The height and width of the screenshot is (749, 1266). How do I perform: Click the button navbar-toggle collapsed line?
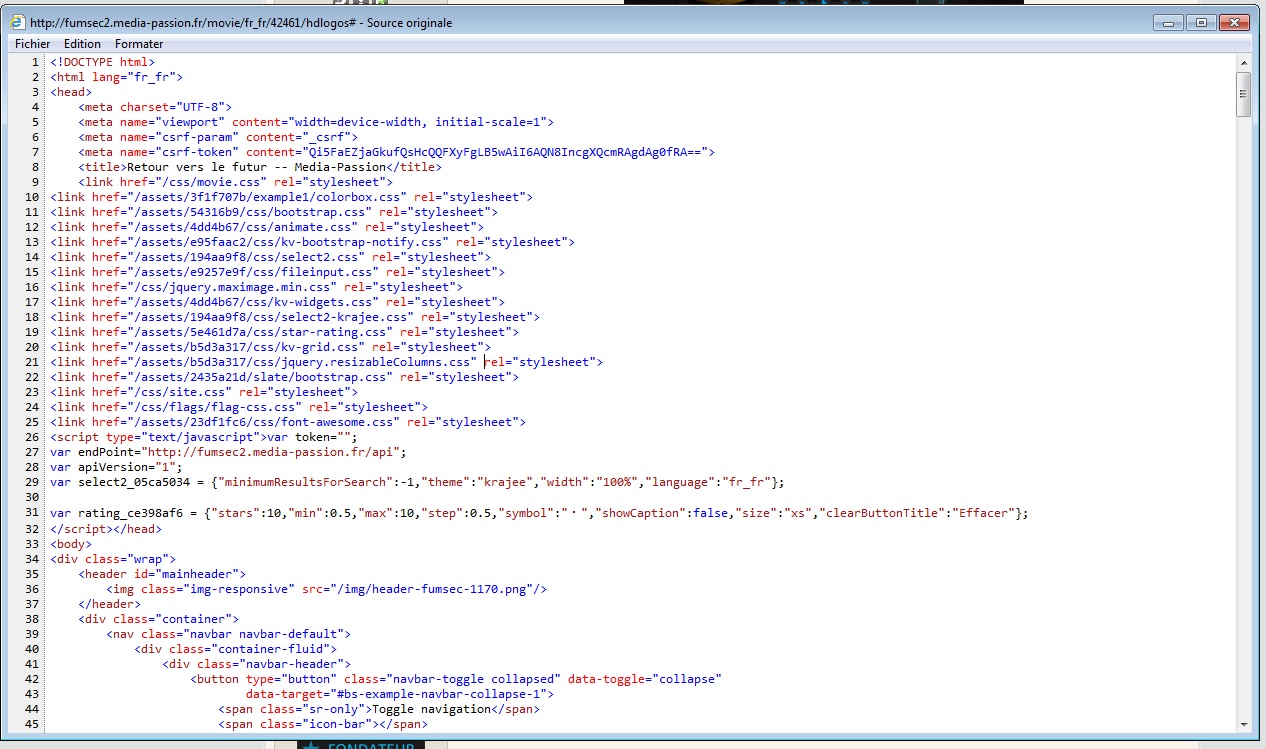click(456, 679)
